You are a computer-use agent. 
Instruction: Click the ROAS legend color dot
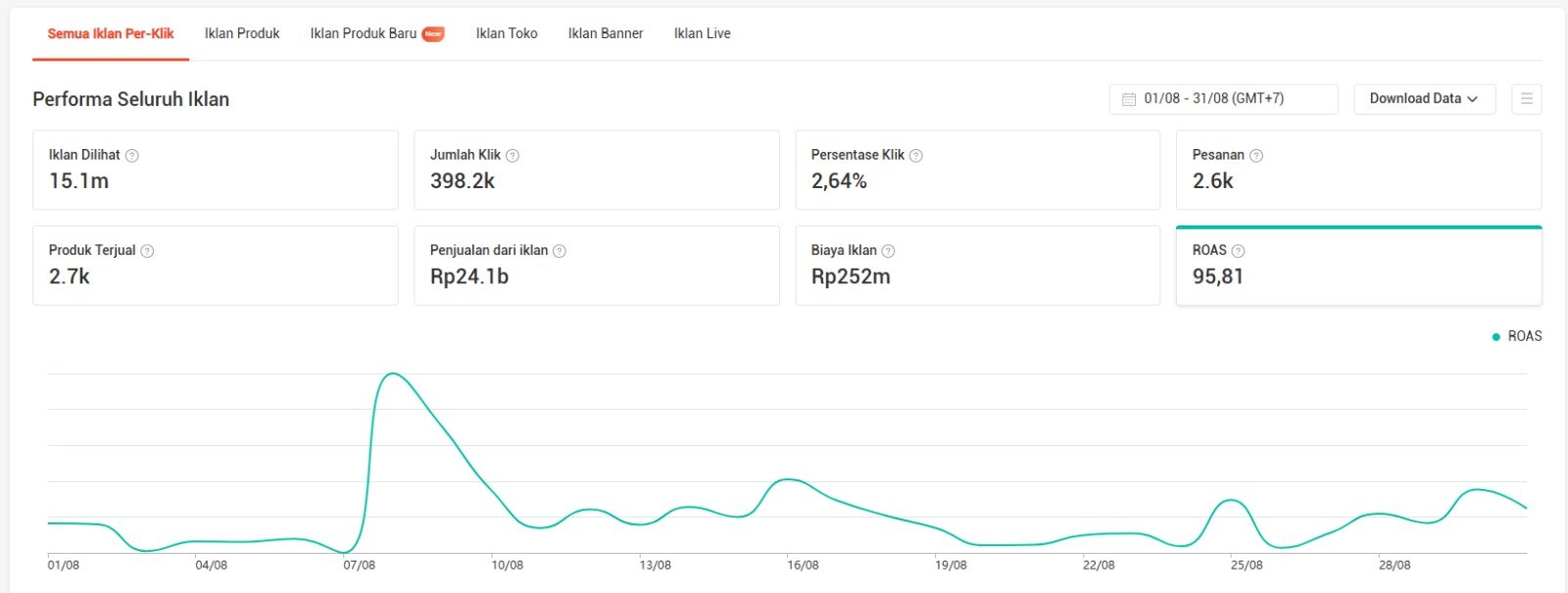(x=1495, y=337)
